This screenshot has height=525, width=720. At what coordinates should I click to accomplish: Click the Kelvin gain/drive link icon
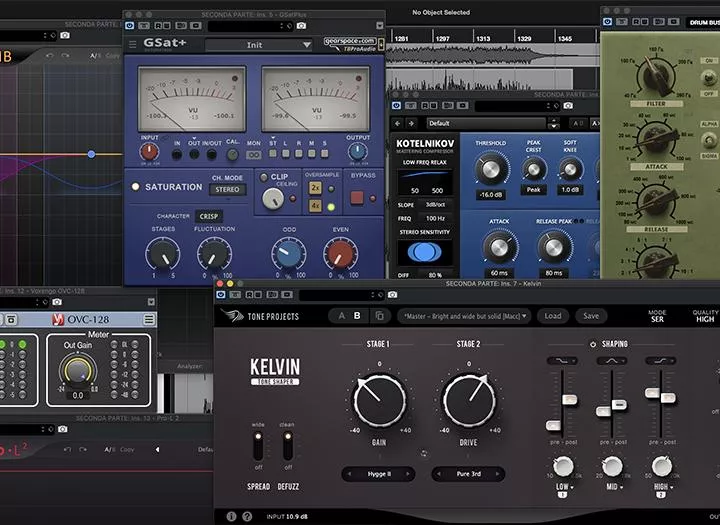pos(424,453)
